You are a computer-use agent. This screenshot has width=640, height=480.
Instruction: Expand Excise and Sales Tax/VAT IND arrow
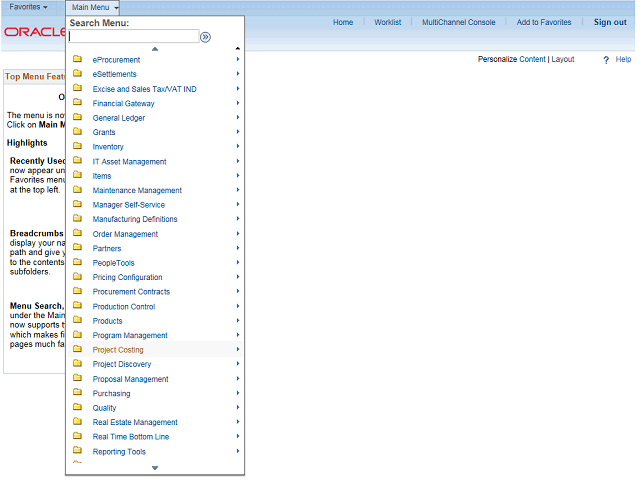pos(238,89)
